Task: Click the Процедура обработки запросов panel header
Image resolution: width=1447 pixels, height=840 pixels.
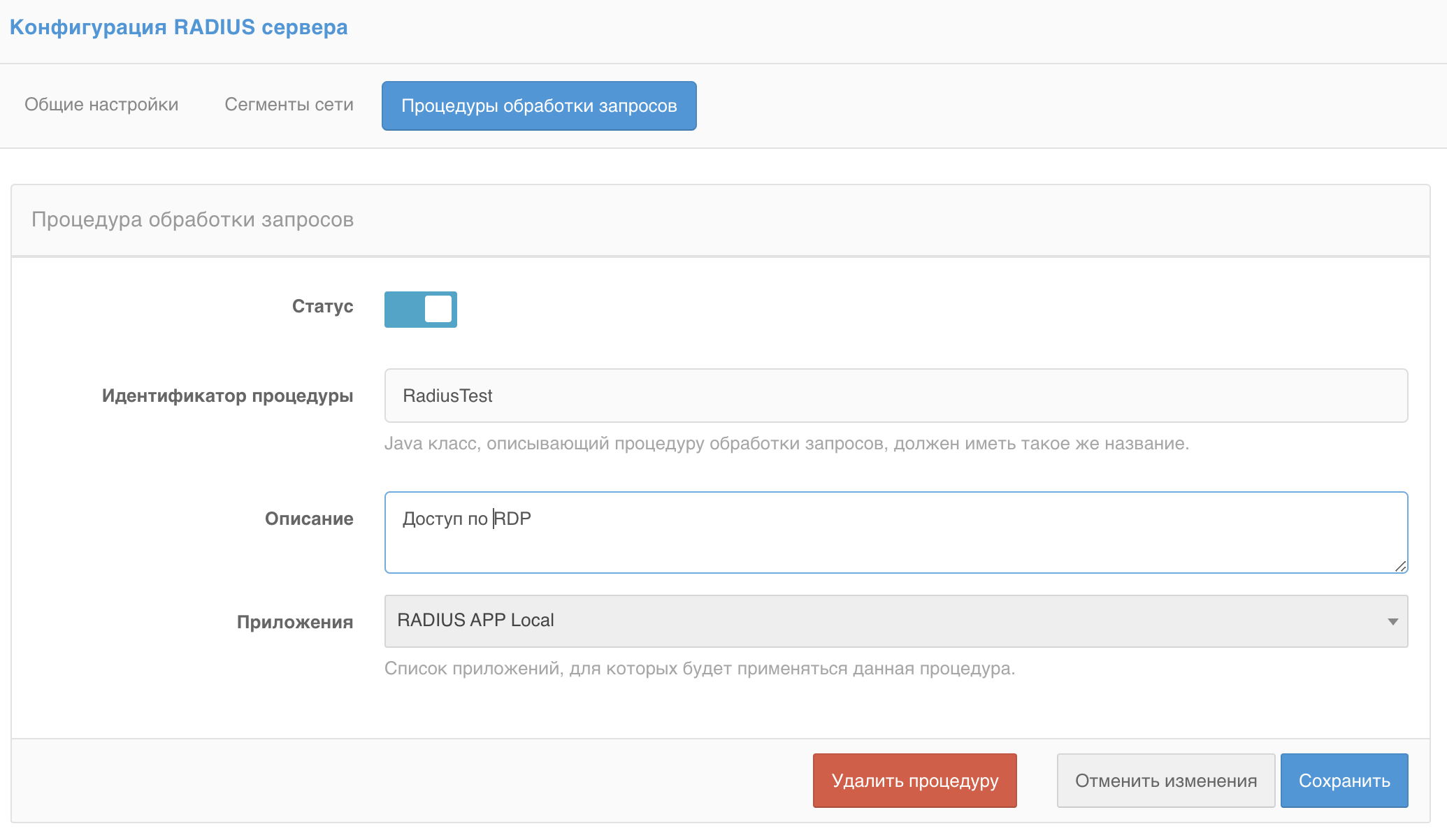Action: [x=192, y=219]
